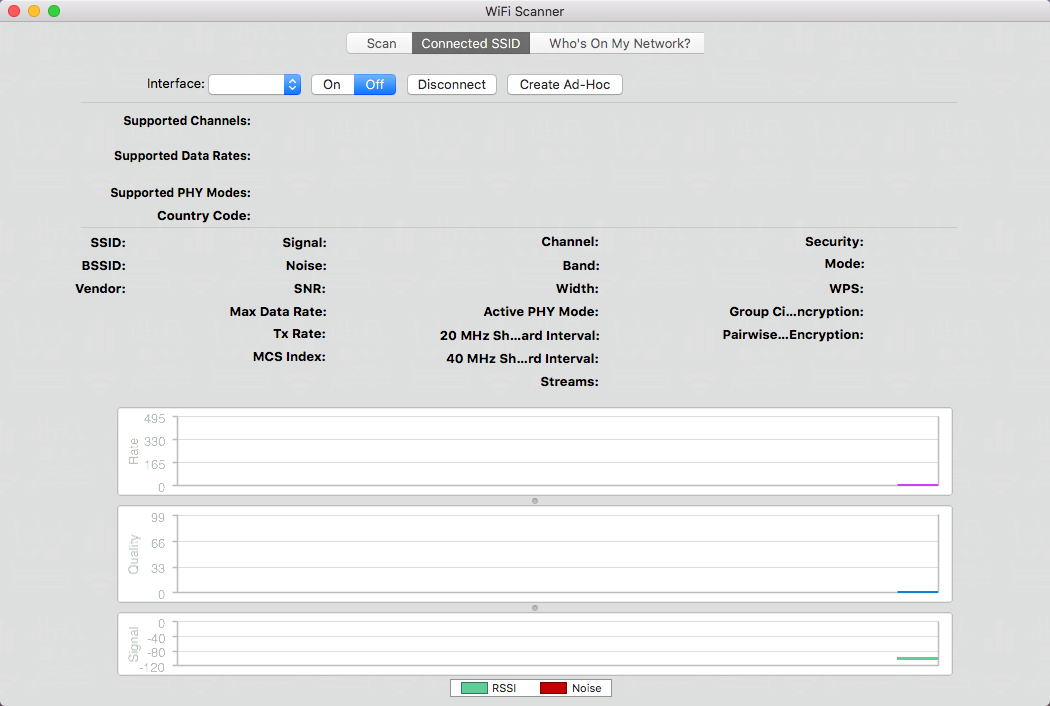This screenshot has height=706, width=1050.
Task: Turn WiFi On with the On segment
Action: tap(332, 84)
